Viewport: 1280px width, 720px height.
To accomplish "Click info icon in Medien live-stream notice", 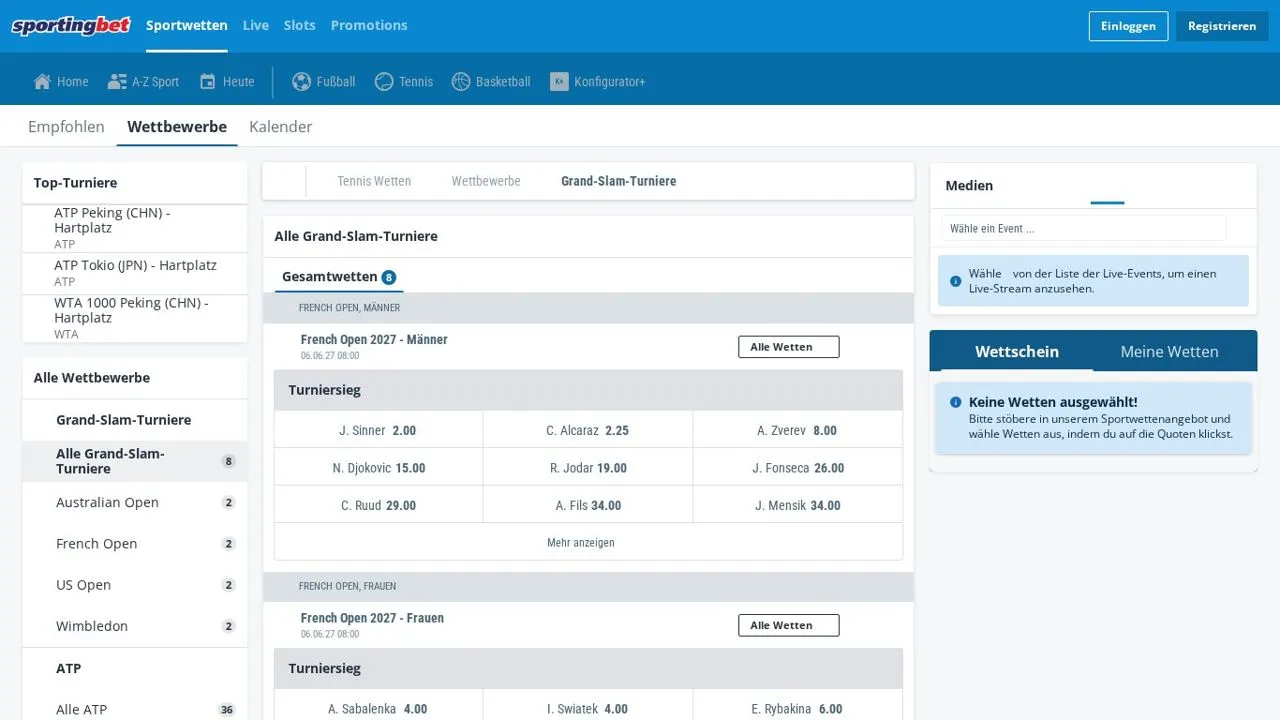I will [956, 281].
